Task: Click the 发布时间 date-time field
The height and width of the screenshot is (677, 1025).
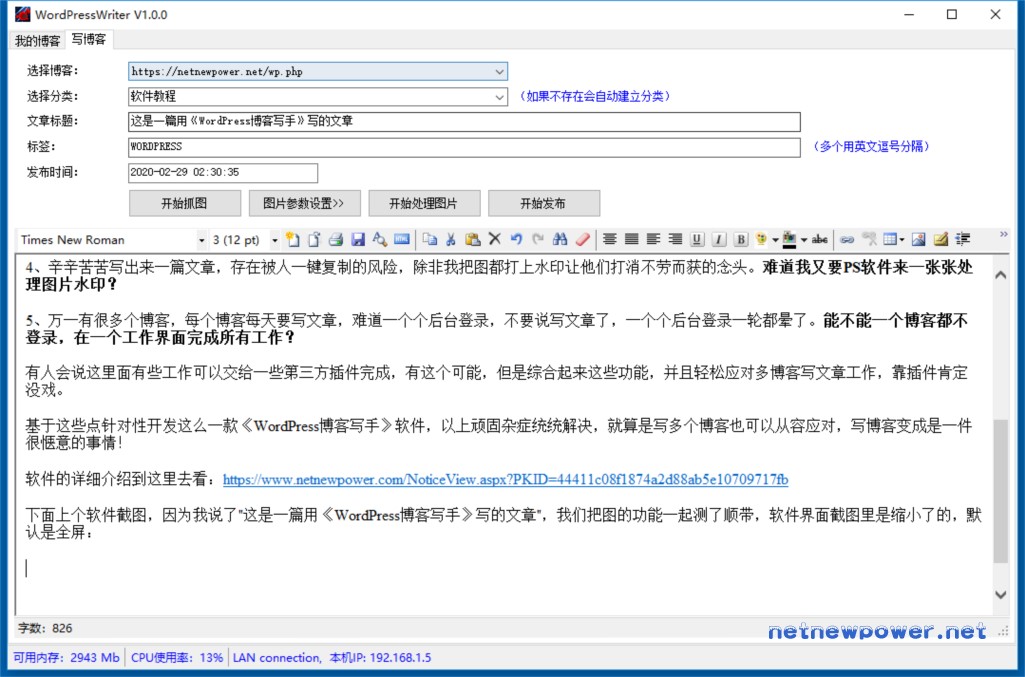Action: [223, 173]
